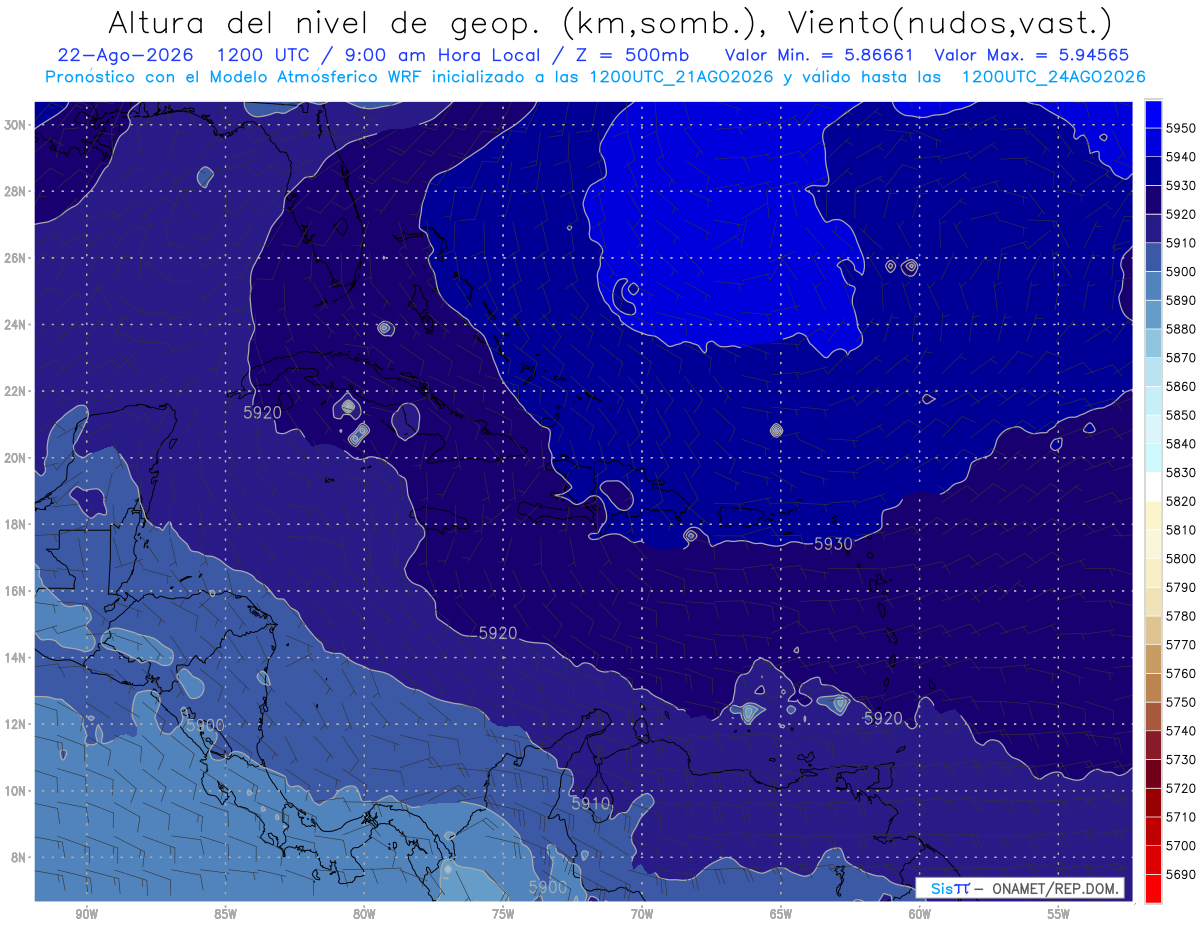Click the 5940 legend value
Viewport: 1200px width, 927px height.
[1181, 157]
